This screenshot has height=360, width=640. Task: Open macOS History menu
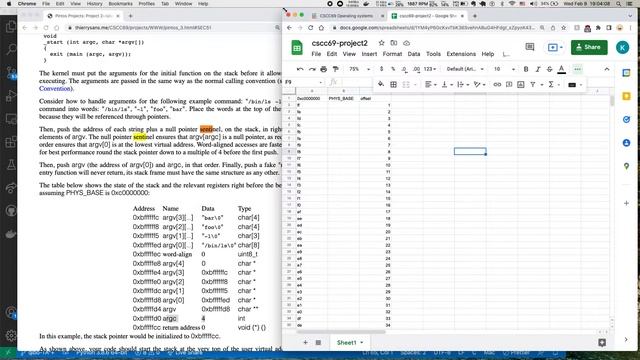pos(94,4)
